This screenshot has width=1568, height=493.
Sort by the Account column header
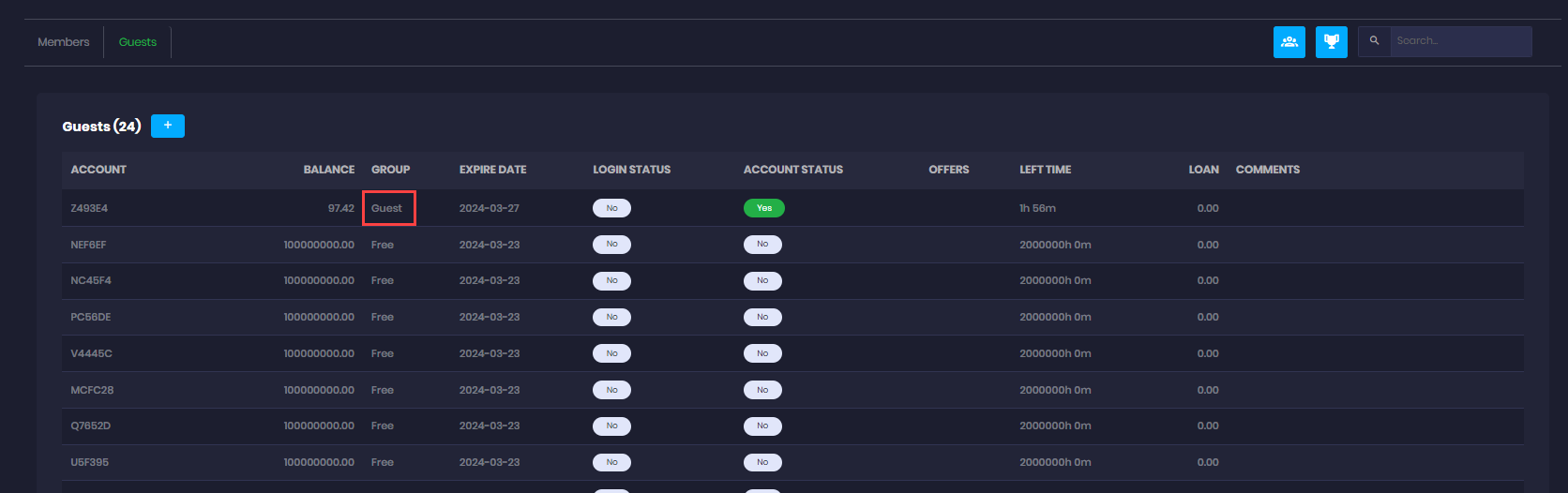click(x=98, y=170)
